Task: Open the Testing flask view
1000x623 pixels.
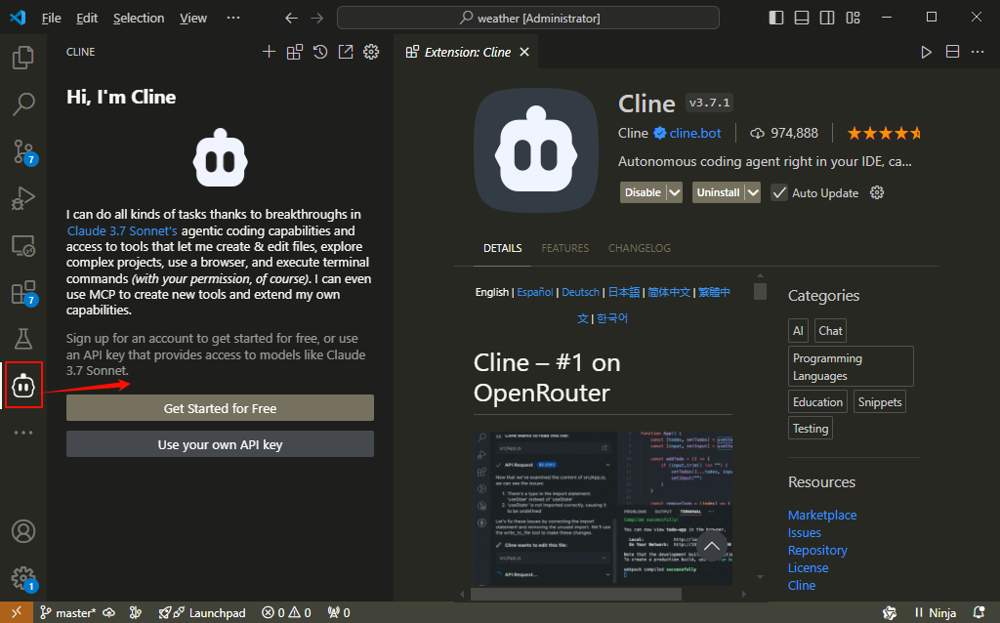Action: [23, 340]
